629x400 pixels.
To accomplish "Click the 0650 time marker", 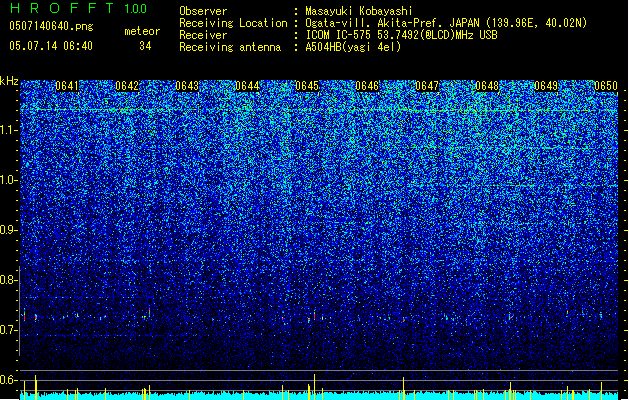I will point(606,86).
